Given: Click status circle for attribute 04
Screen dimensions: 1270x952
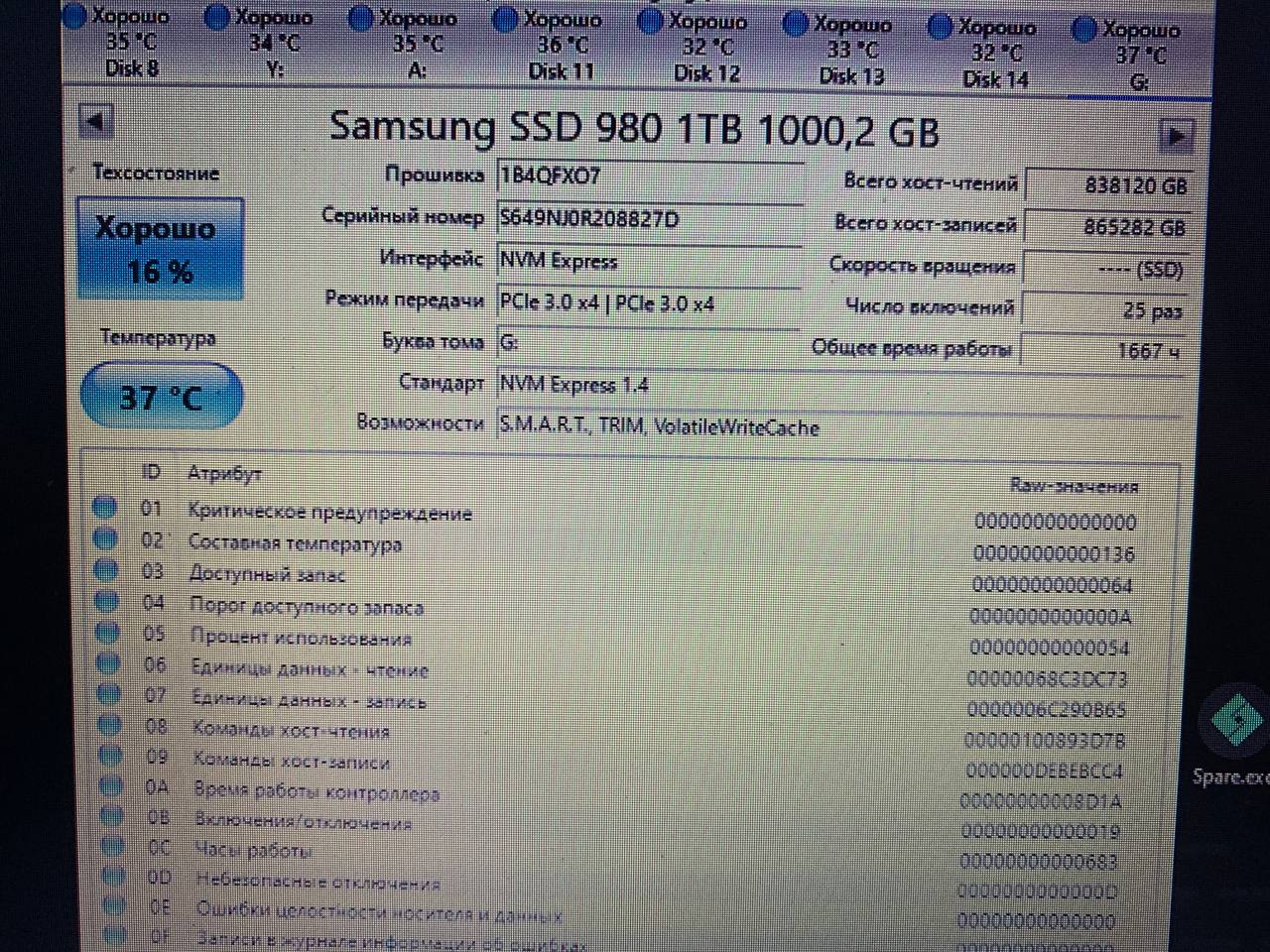Looking at the screenshot, I should [107, 601].
